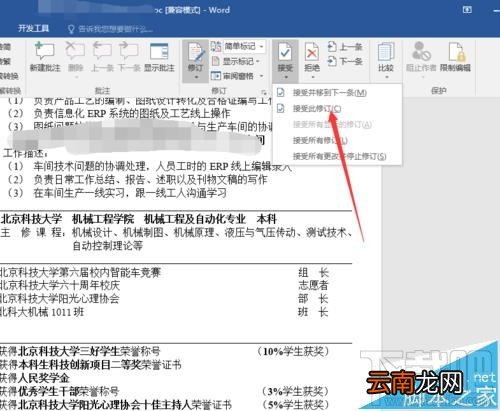Click the lightbulb Tell Me icon
This screenshot has width=500, height=411.
(71, 29)
